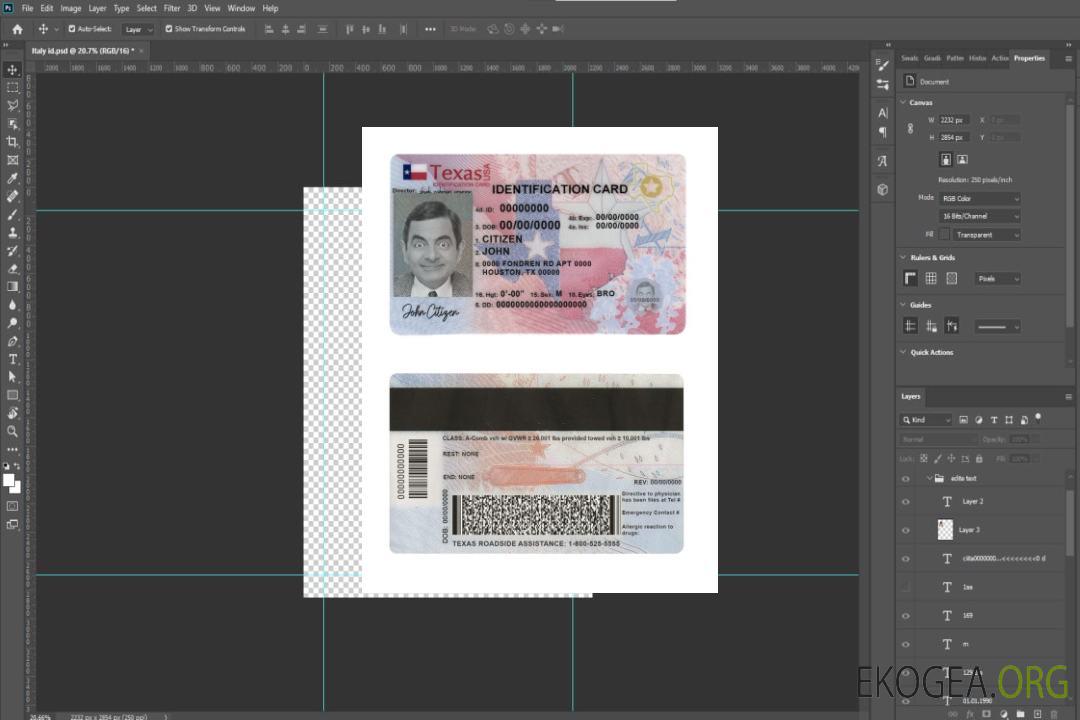Toggle the layer filter on/off switch
The height and width of the screenshot is (720, 1080).
[1038, 418]
